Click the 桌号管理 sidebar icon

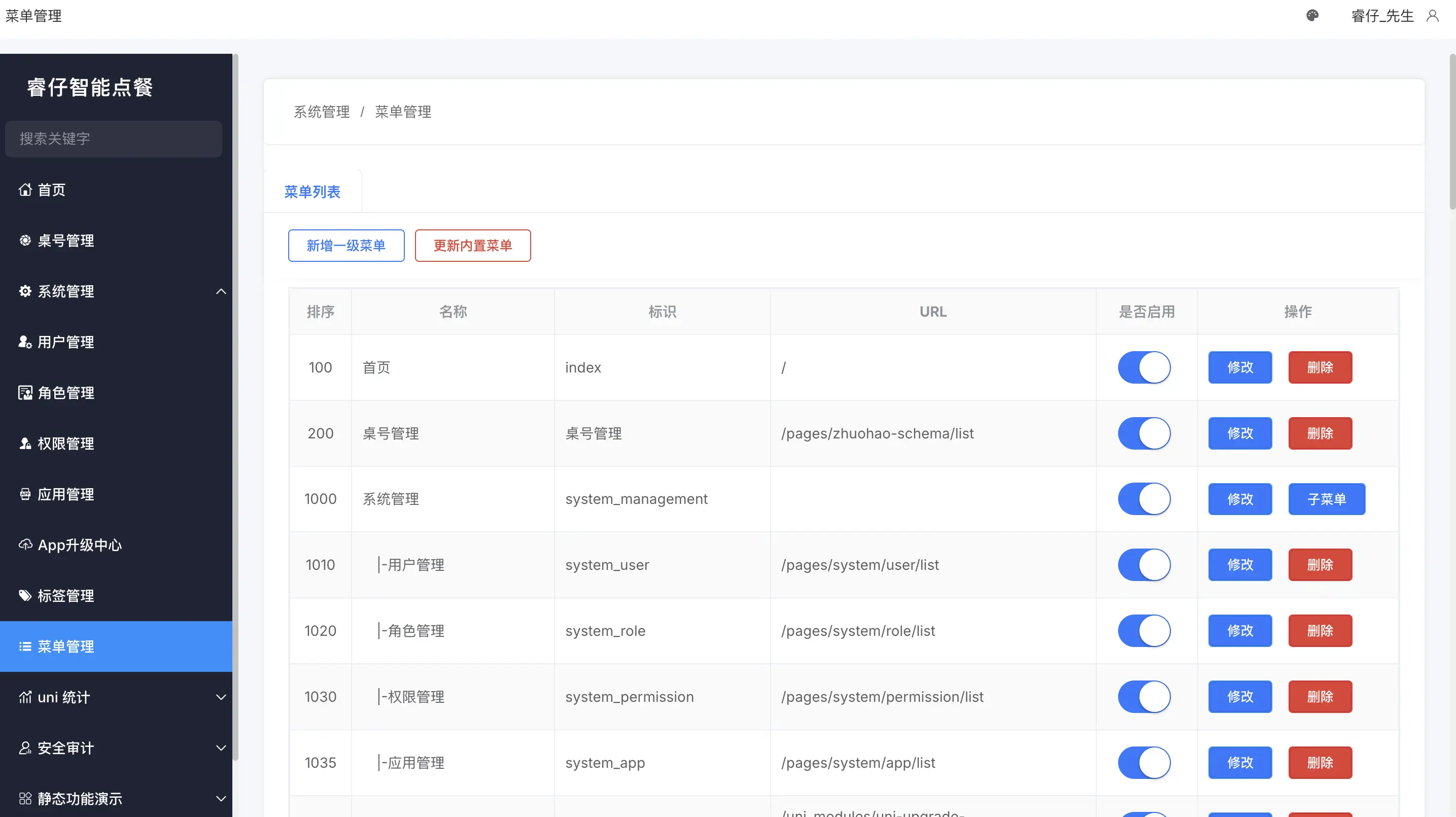coord(25,241)
